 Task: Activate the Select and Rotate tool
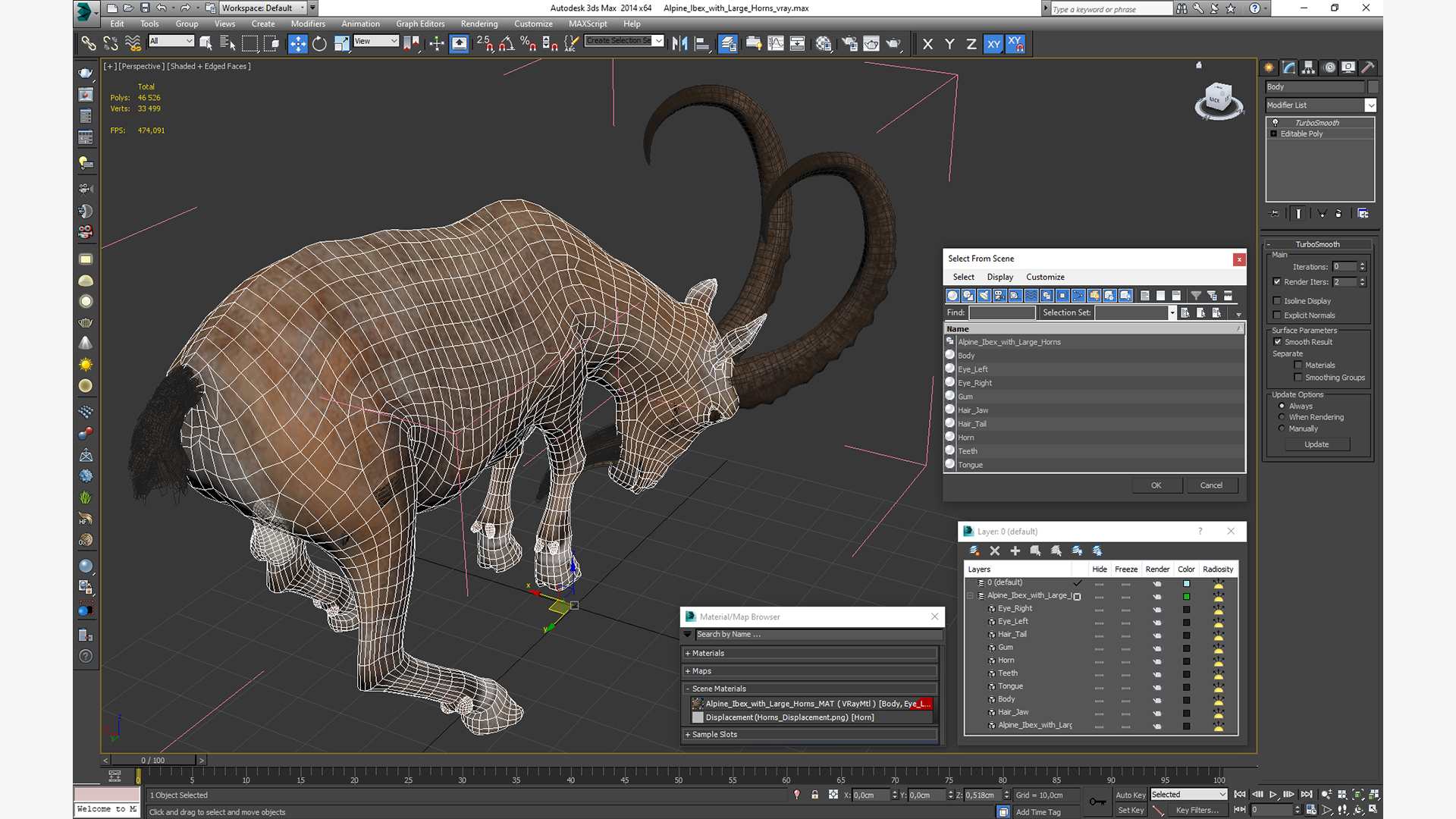coord(319,44)
